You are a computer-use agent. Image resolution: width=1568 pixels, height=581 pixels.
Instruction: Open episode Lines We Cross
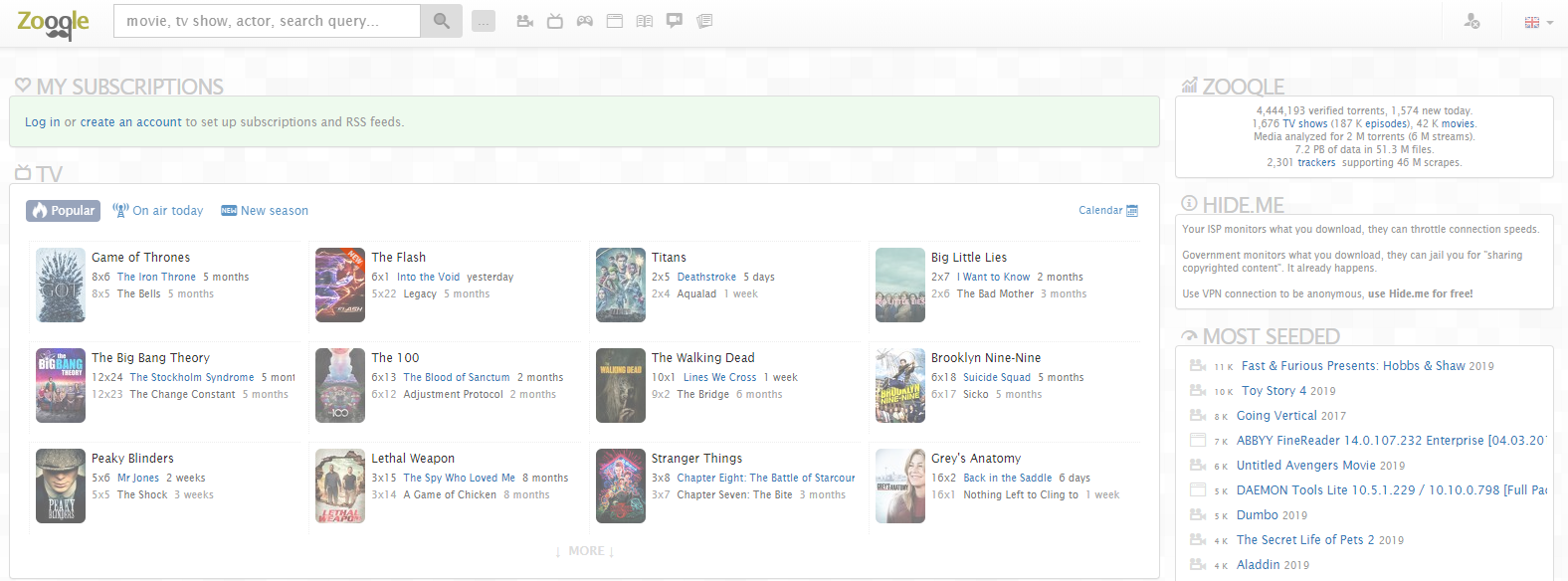pyautogui.click(x=720, y=378)
